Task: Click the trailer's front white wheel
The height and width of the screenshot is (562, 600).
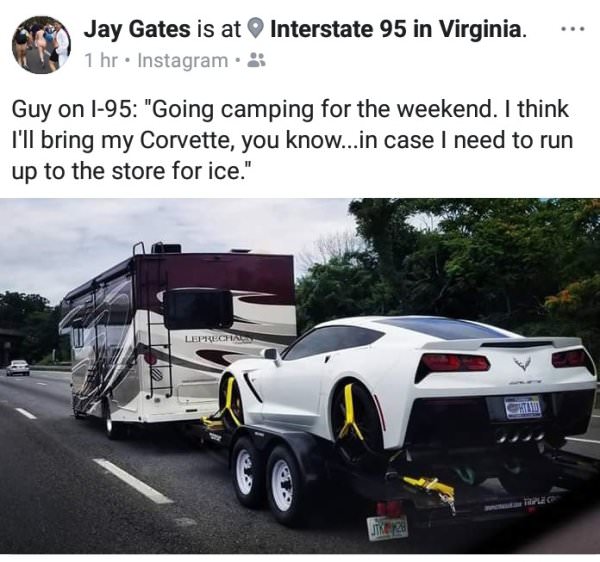Action: coord(244,473)
